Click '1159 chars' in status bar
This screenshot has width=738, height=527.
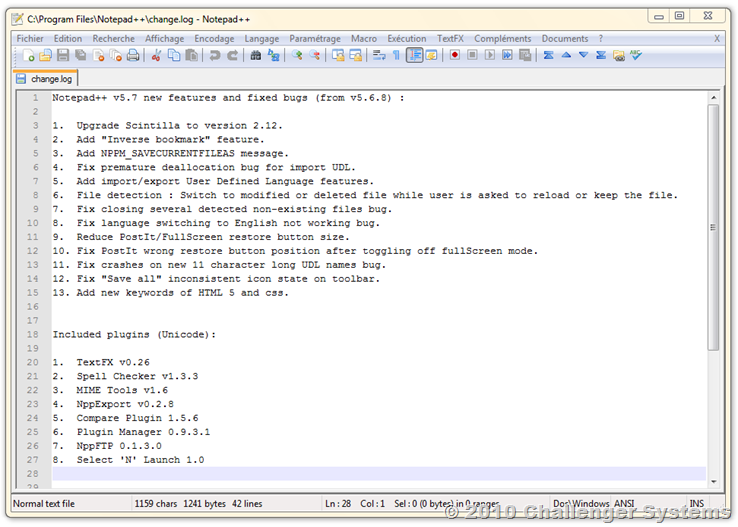tap(156, 503)
